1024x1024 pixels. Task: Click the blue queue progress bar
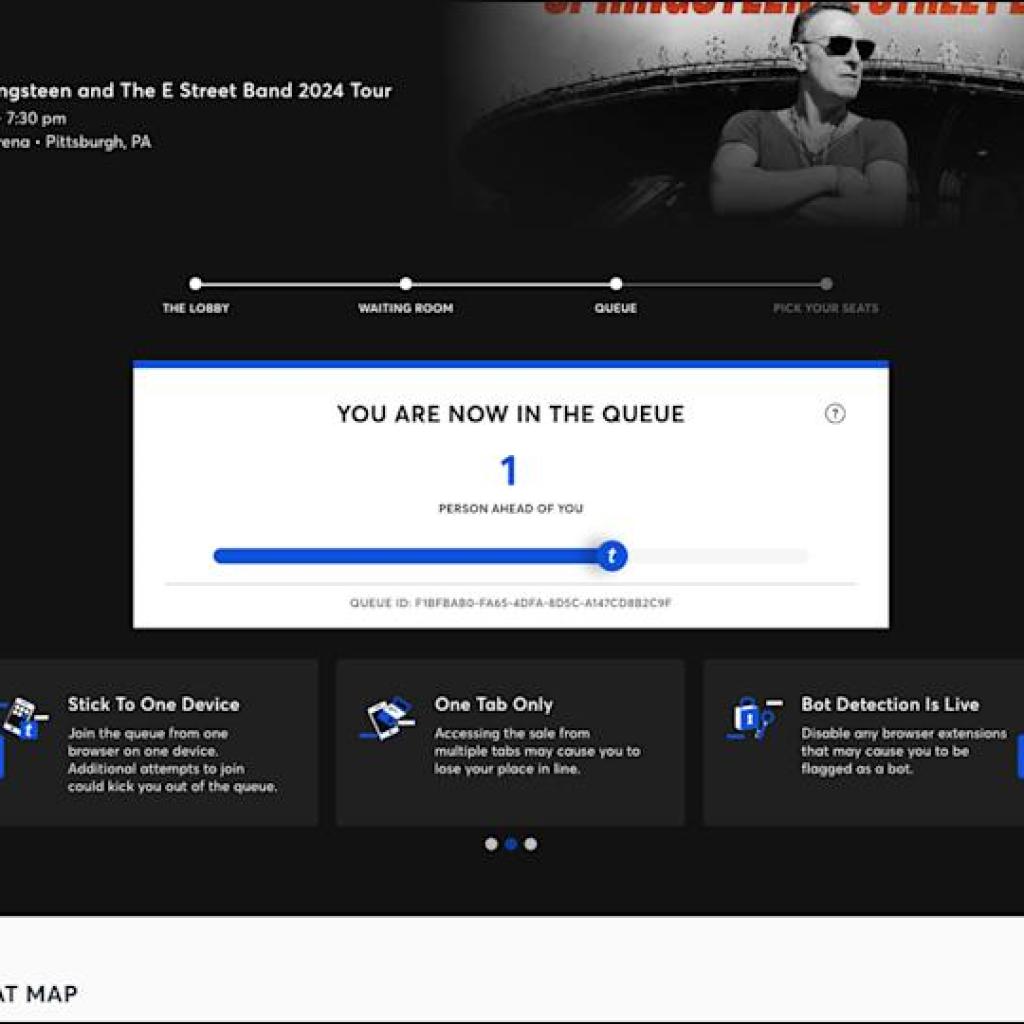(x=400, y=556)
